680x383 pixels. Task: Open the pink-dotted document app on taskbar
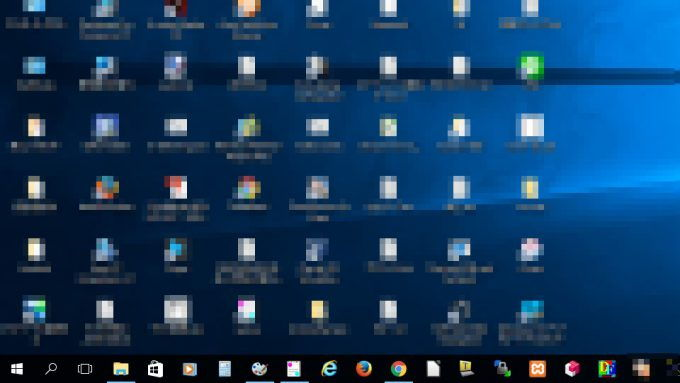click(294, 369)
